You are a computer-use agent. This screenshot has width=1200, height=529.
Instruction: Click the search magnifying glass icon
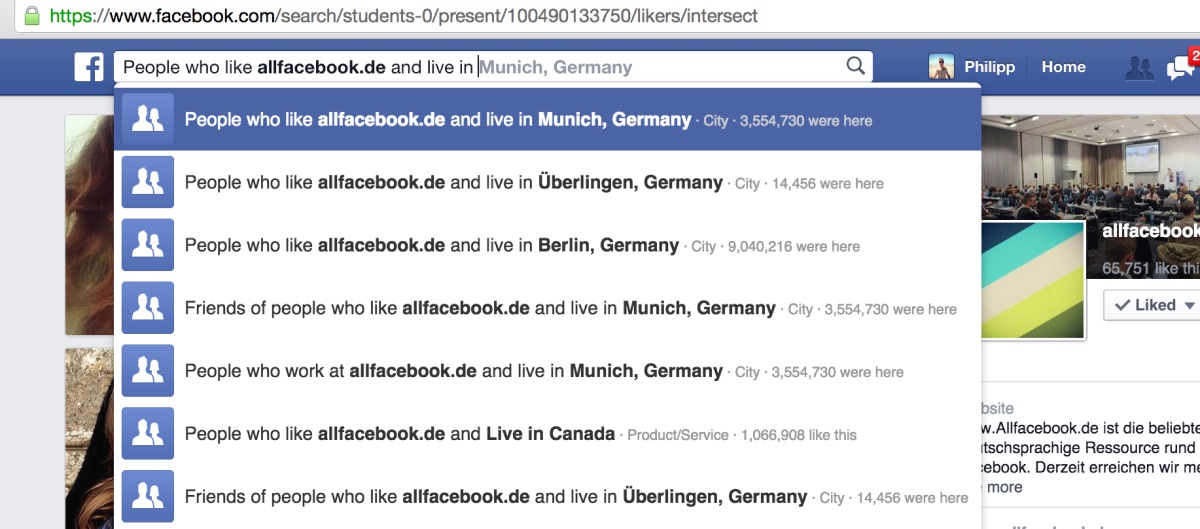pos(855,67)
